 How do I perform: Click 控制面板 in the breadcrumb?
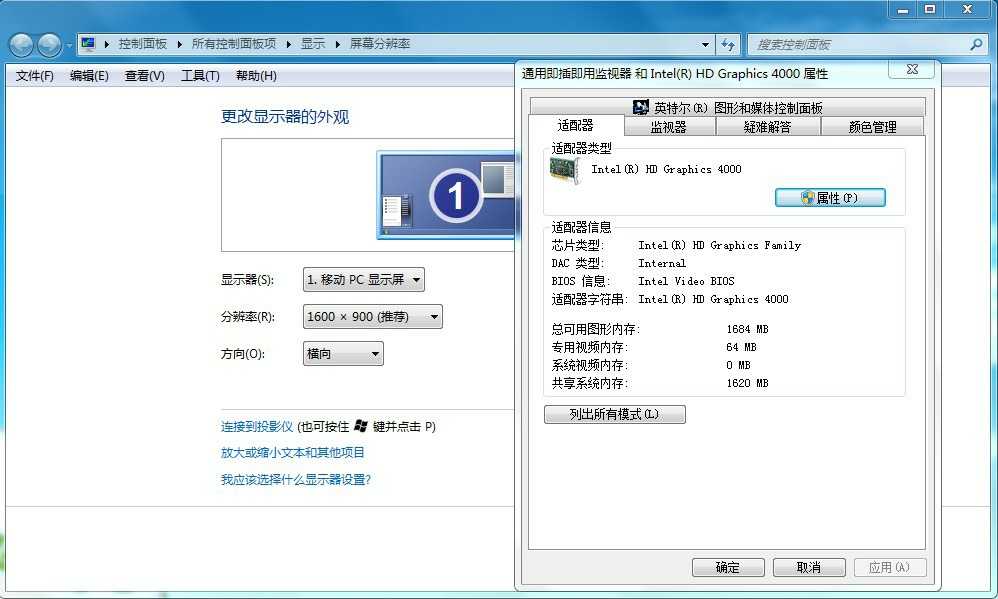[143, 44]
